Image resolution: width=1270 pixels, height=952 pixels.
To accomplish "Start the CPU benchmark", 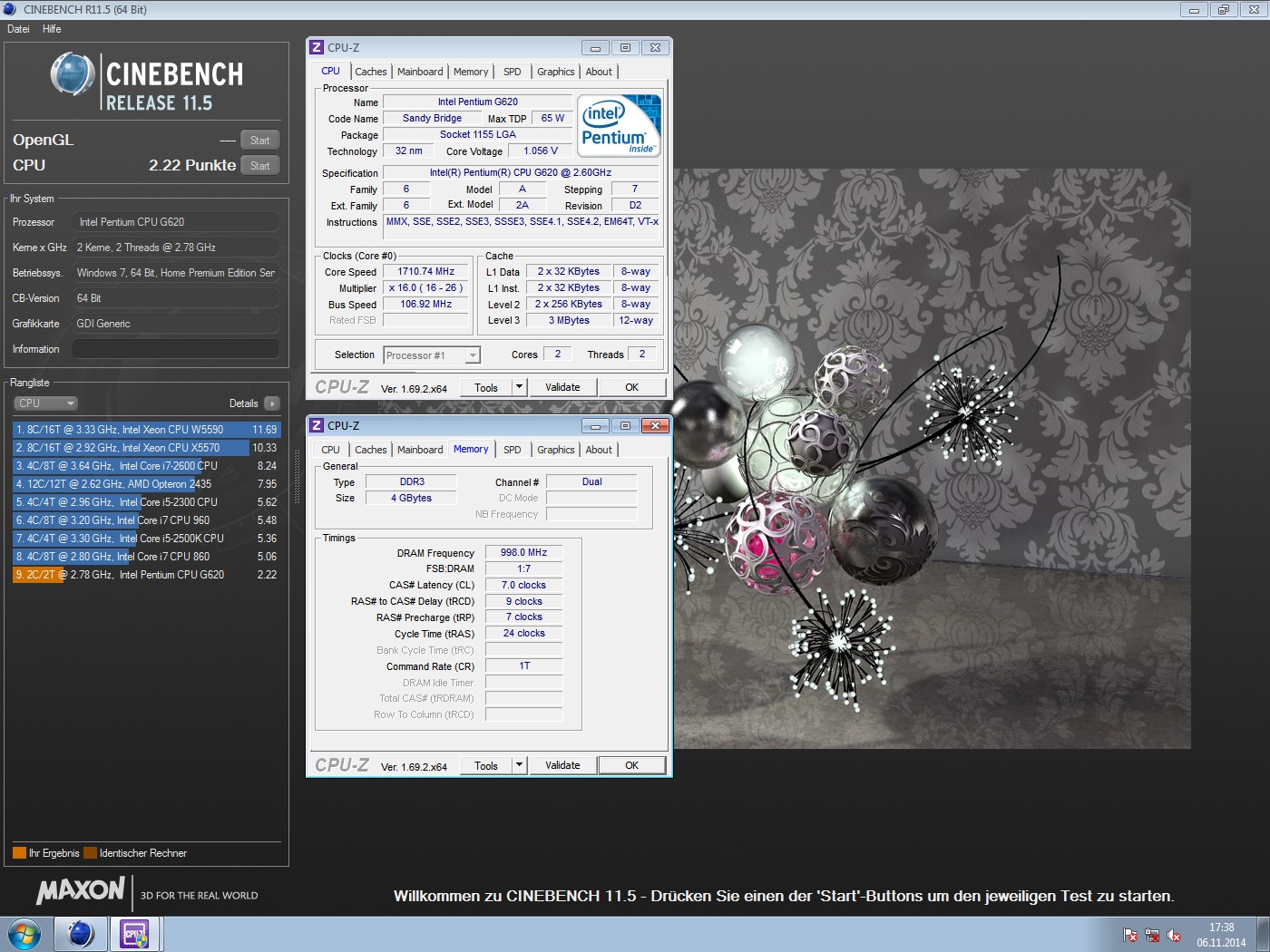I will pos(260,166).
